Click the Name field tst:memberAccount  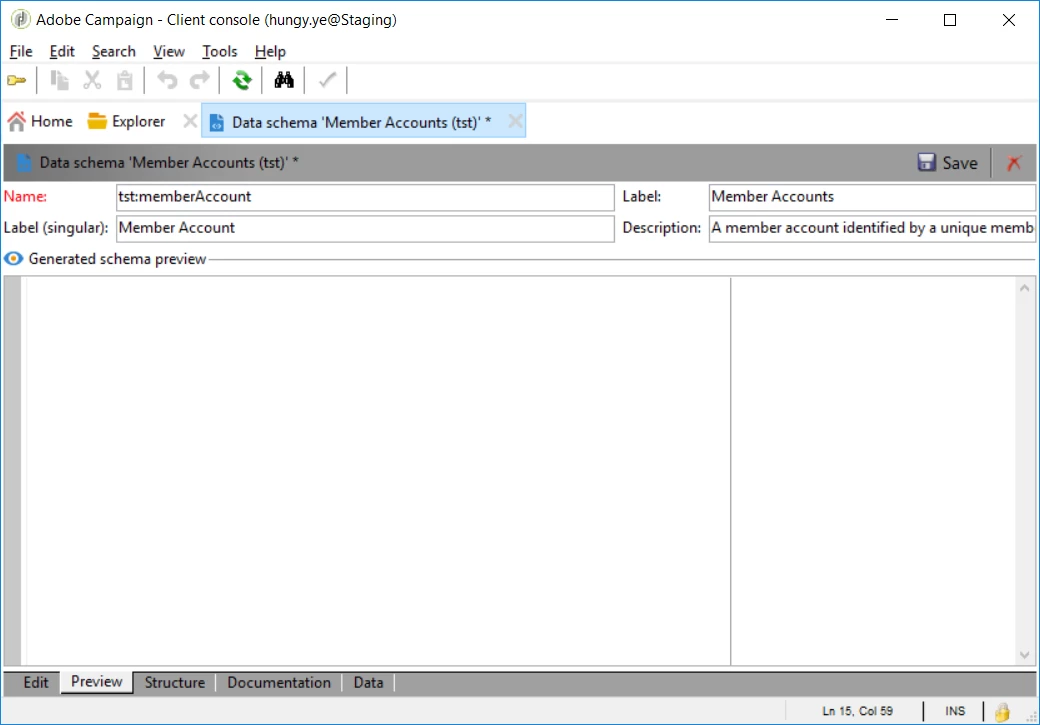pos(365,197)
